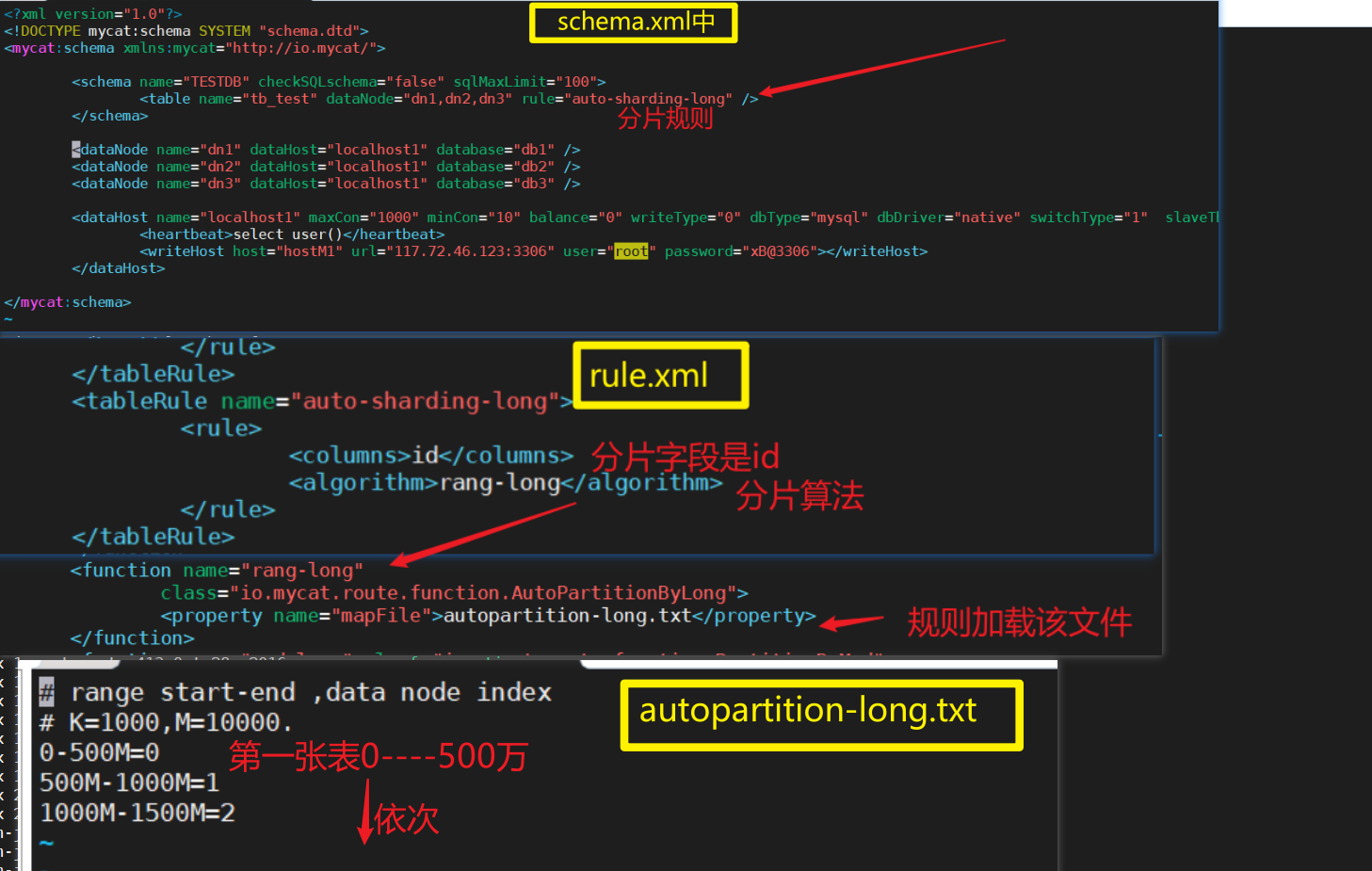The width and height of the screenshot is (1372, 871).
Task: Click maxCon="1000" attribute
Action: tap(363, 218)
